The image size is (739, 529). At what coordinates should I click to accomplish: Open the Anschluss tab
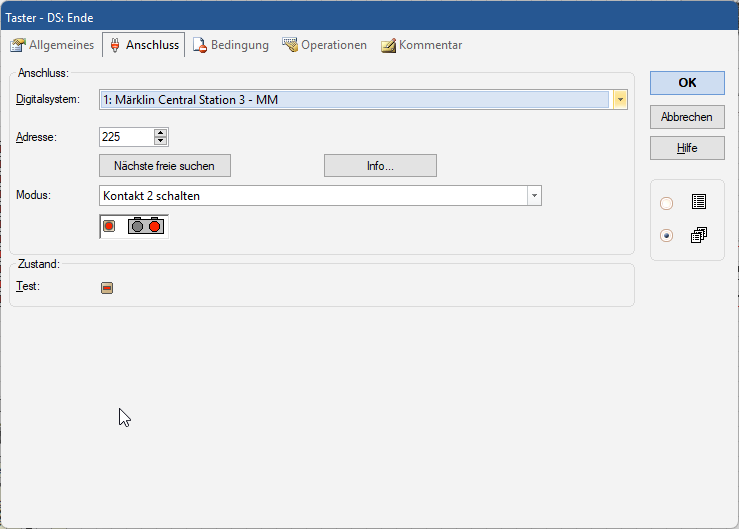point(143,45)
